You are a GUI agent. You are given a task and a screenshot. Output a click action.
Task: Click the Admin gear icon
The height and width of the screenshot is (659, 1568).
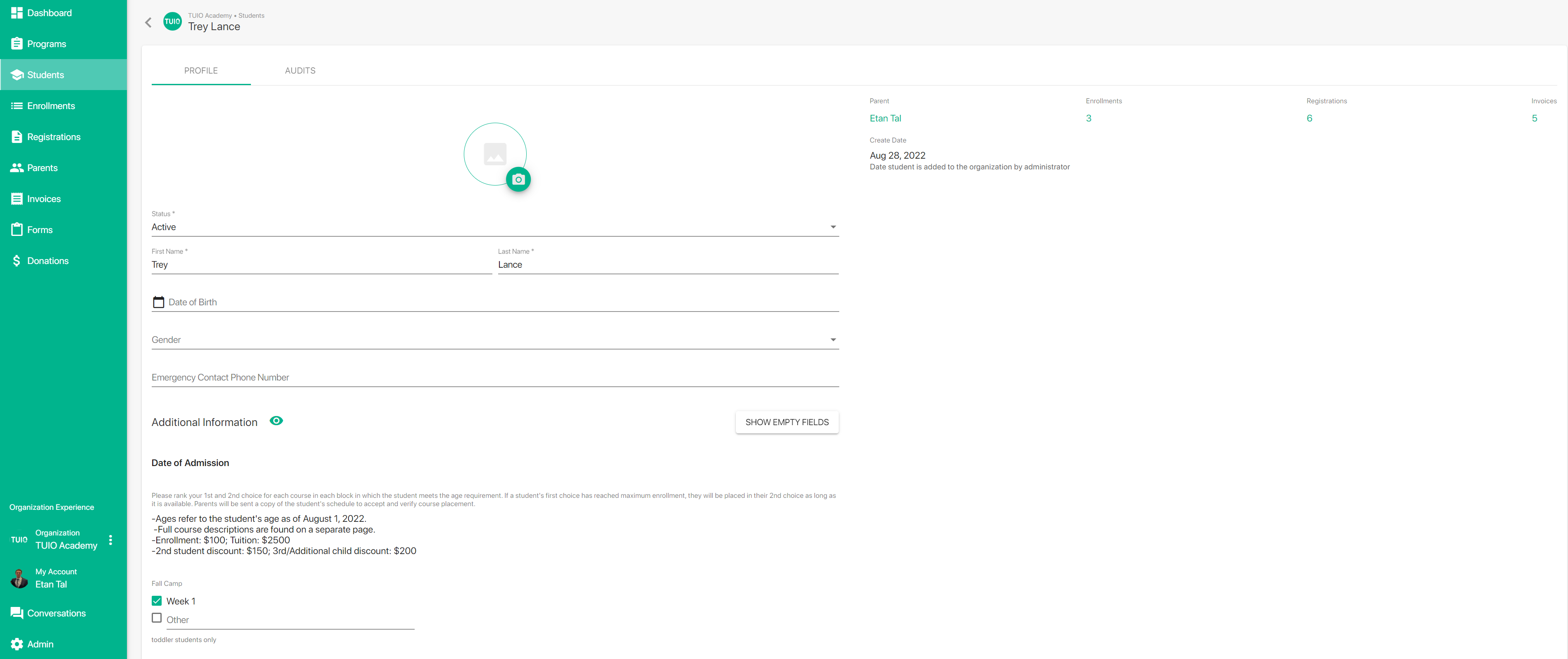(17, 644)
